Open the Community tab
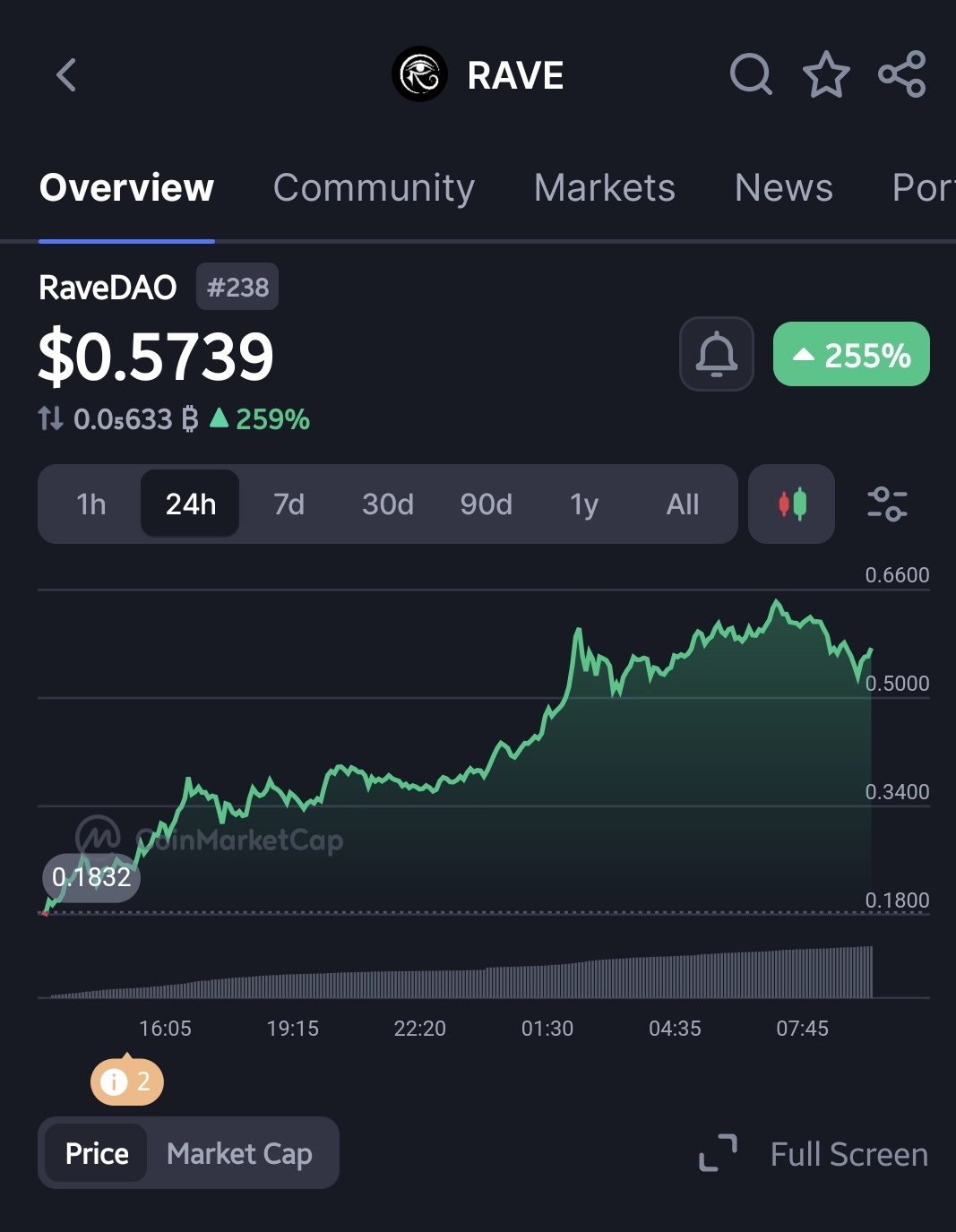Screen dimensions: 956x1232 (374, 188)
